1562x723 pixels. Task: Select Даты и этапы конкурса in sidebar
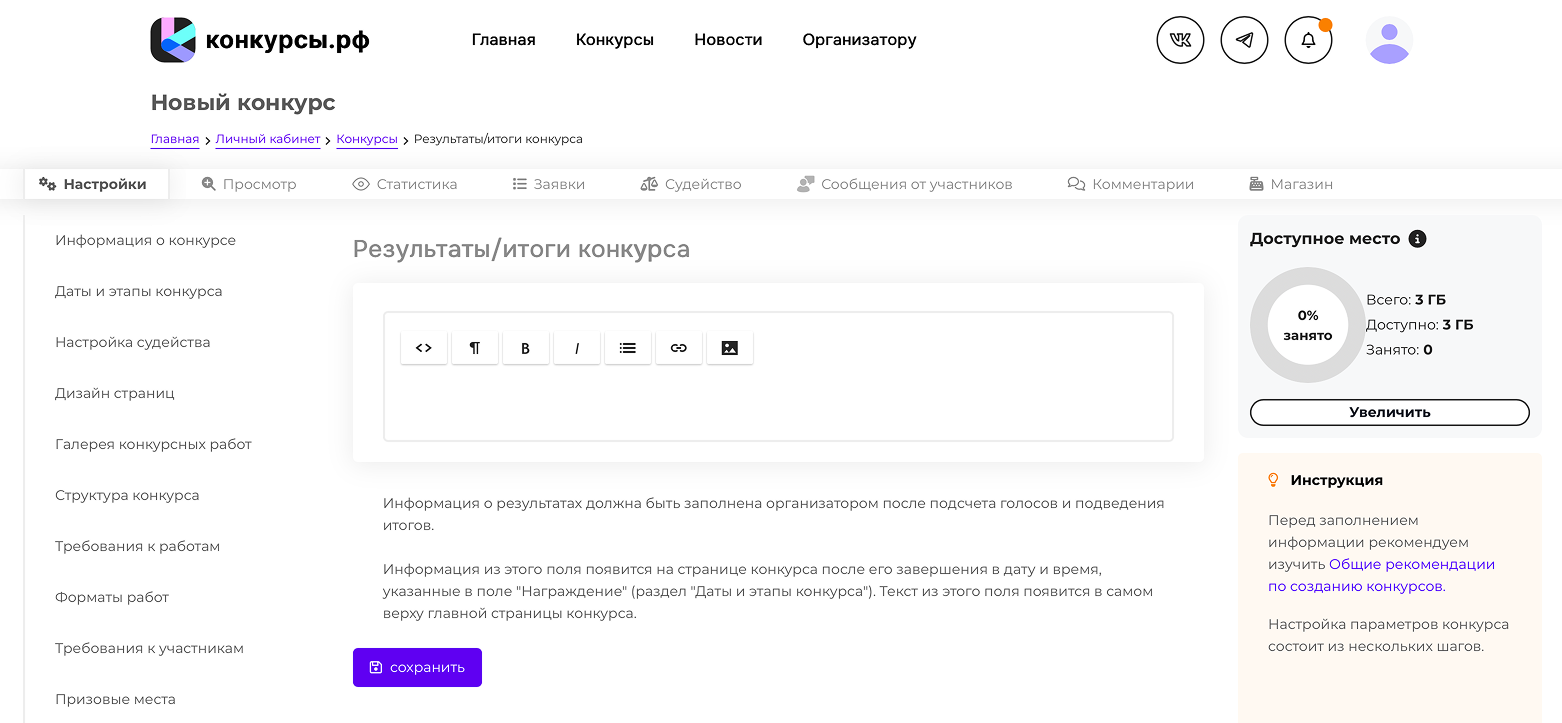139,291
